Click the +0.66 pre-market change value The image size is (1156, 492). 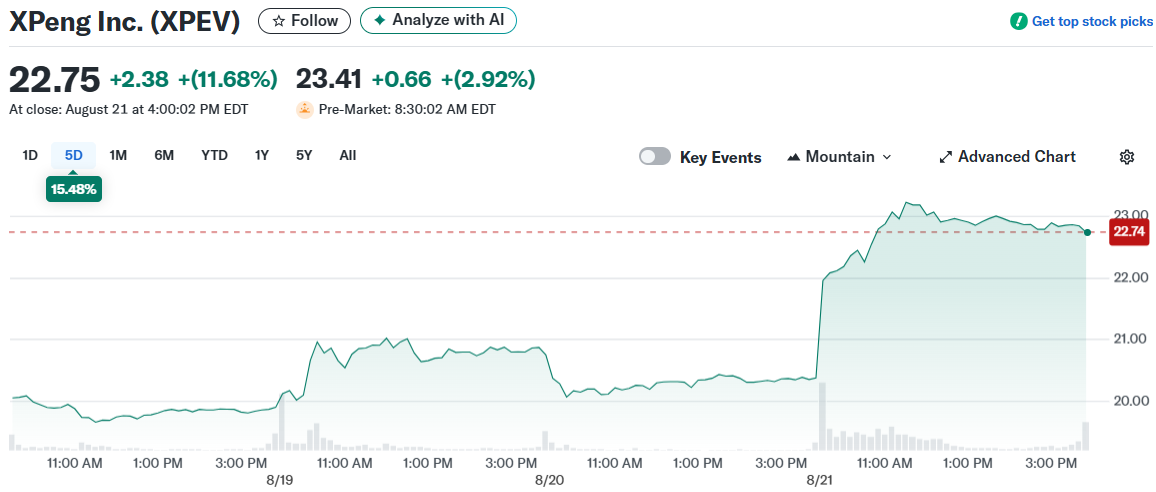402,79
